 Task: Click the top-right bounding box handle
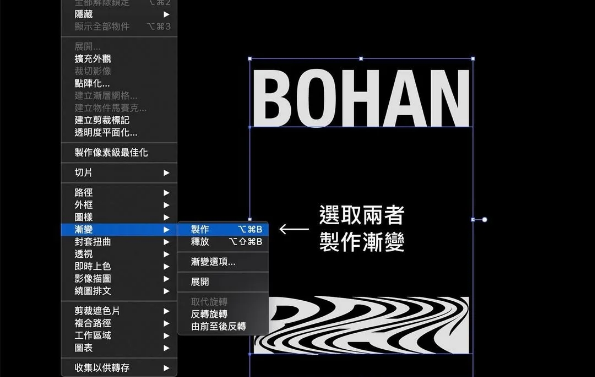(473, 59)
